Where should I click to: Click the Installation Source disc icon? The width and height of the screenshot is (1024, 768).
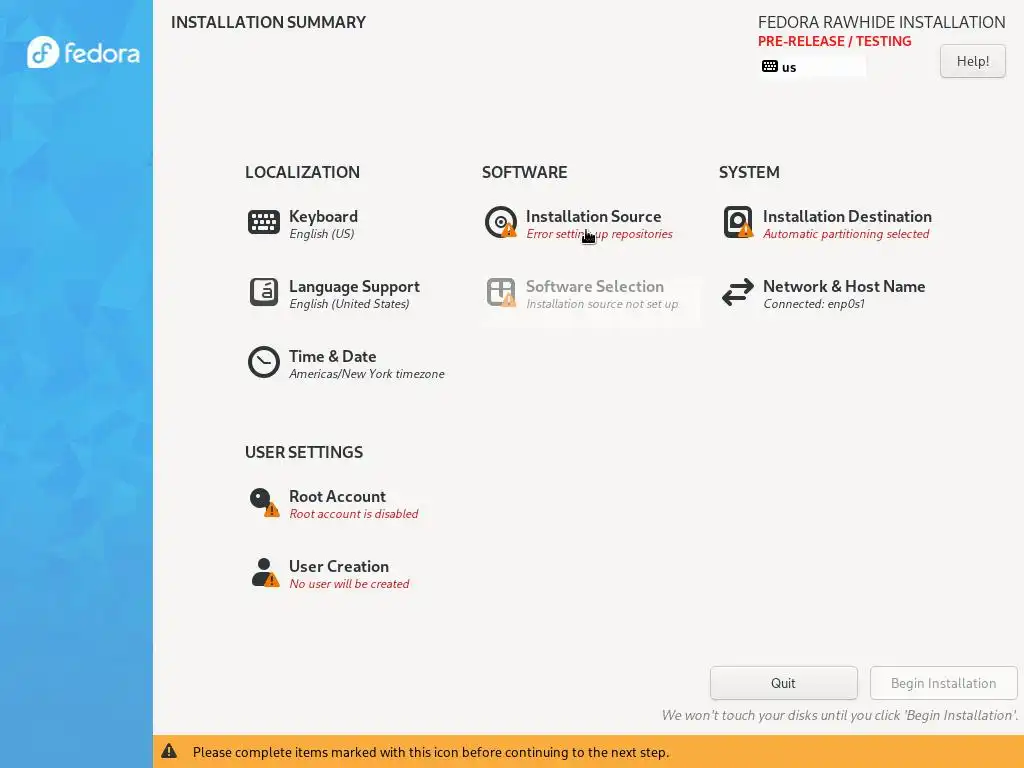[501, 222]
